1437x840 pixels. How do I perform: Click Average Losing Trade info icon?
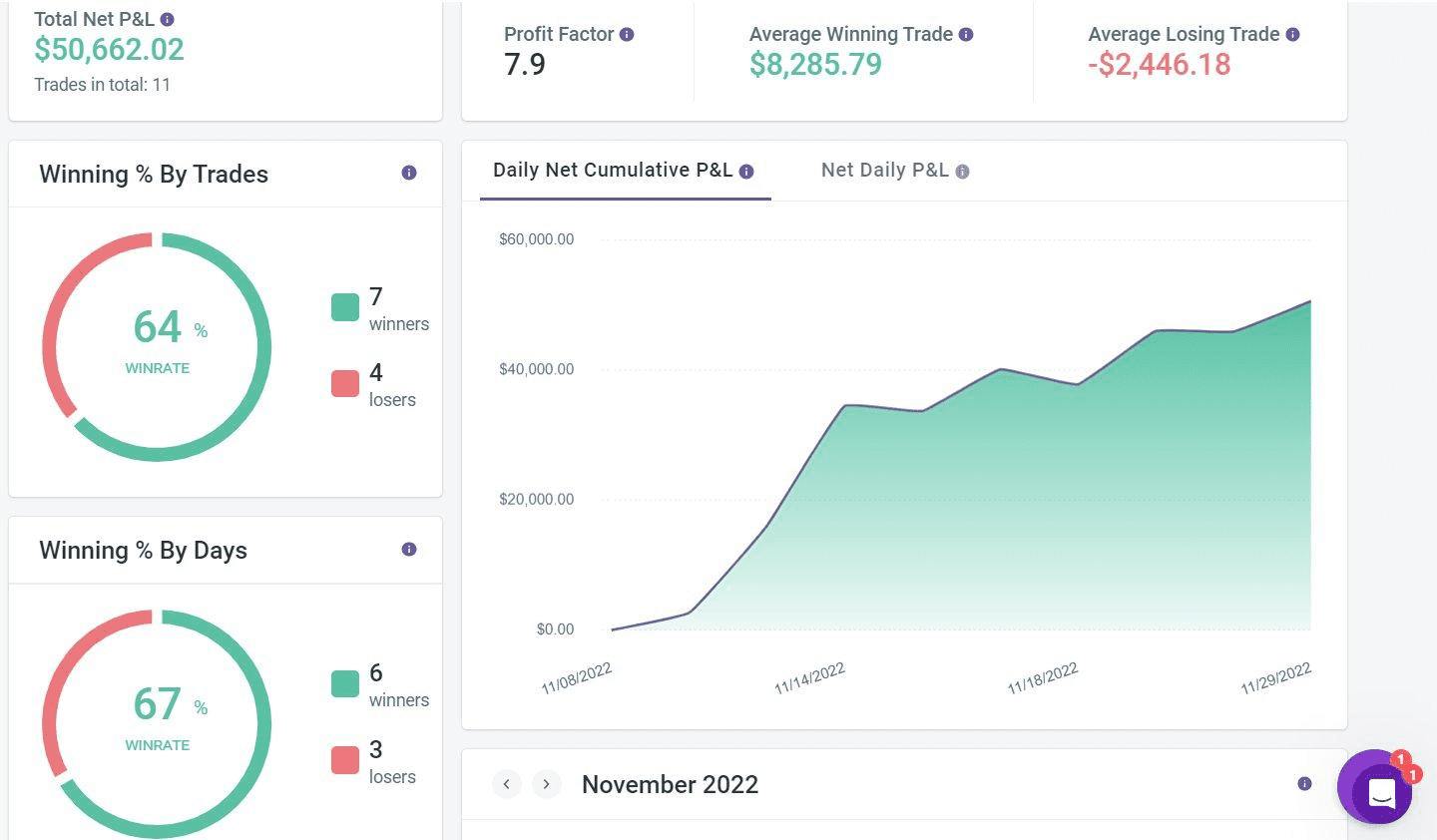coord(1292,34)
